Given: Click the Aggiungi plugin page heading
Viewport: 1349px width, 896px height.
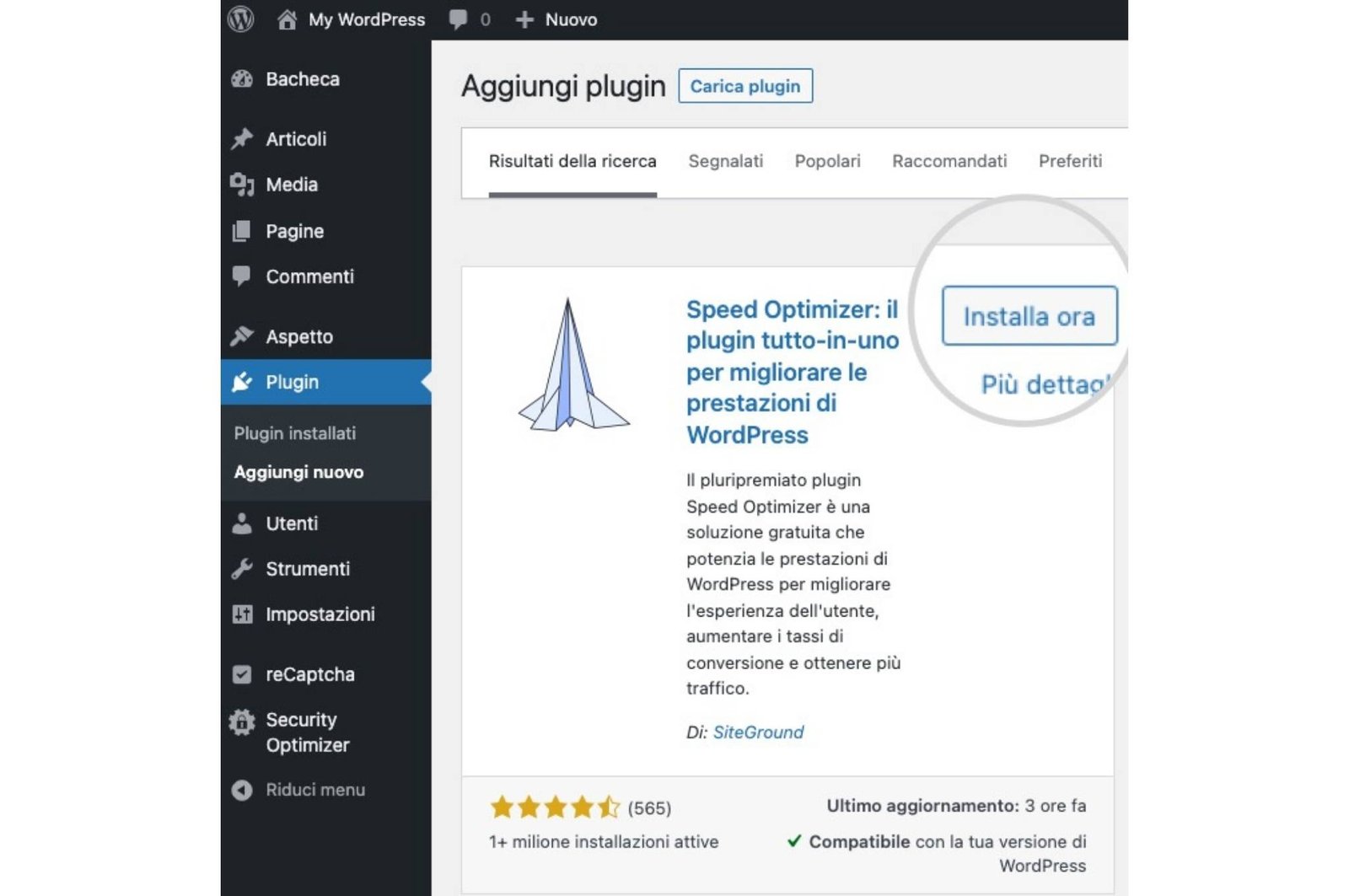Looking at the screenshot, I should [563, 86].
